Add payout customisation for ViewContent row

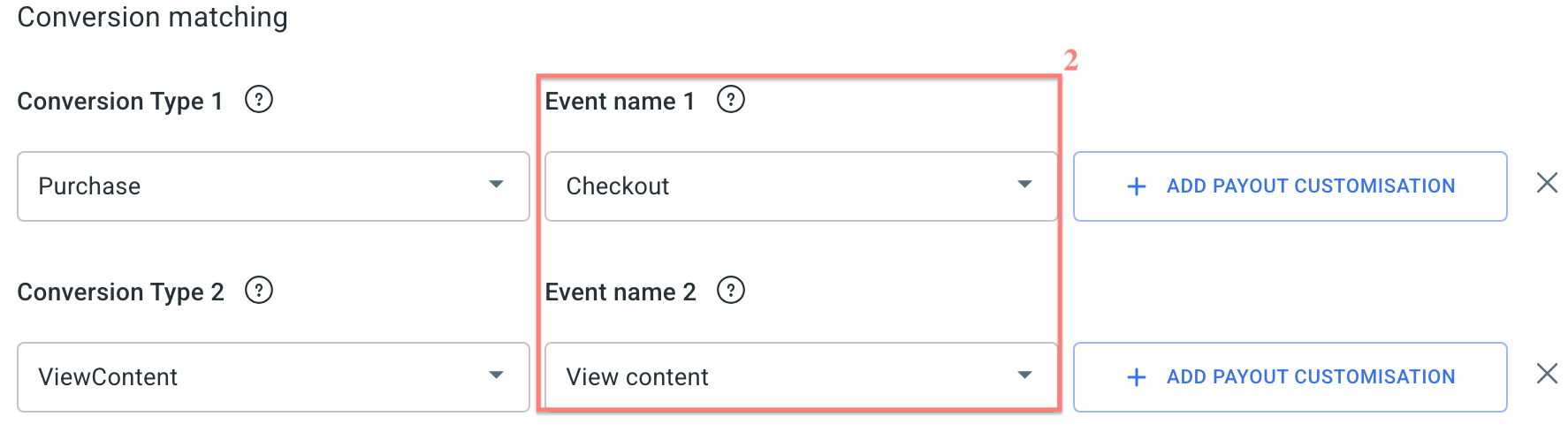tap(1290, 377)
